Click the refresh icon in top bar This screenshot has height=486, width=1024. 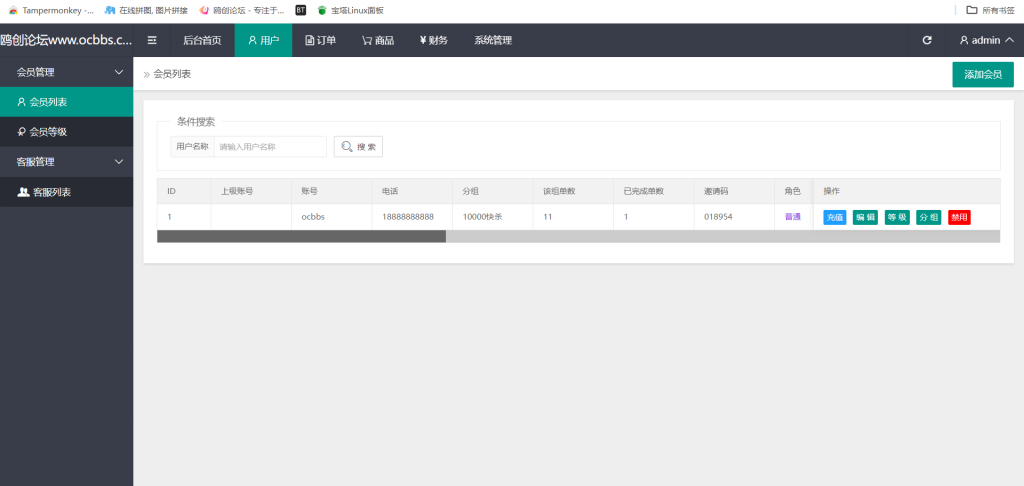point(927,40)
